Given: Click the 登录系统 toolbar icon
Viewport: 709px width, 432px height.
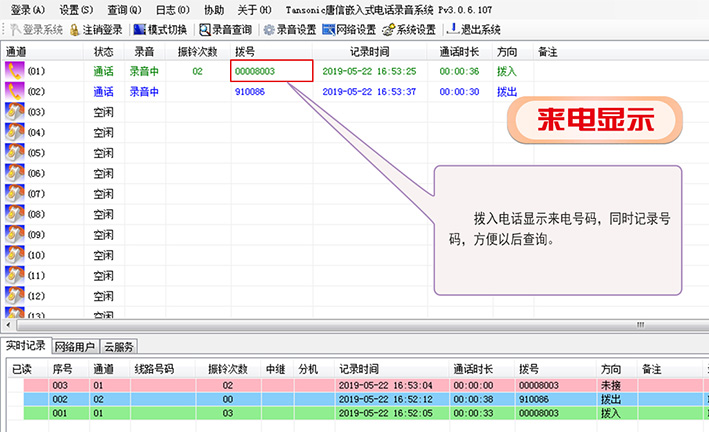Looking at the screenshot, I should point(14,30).
